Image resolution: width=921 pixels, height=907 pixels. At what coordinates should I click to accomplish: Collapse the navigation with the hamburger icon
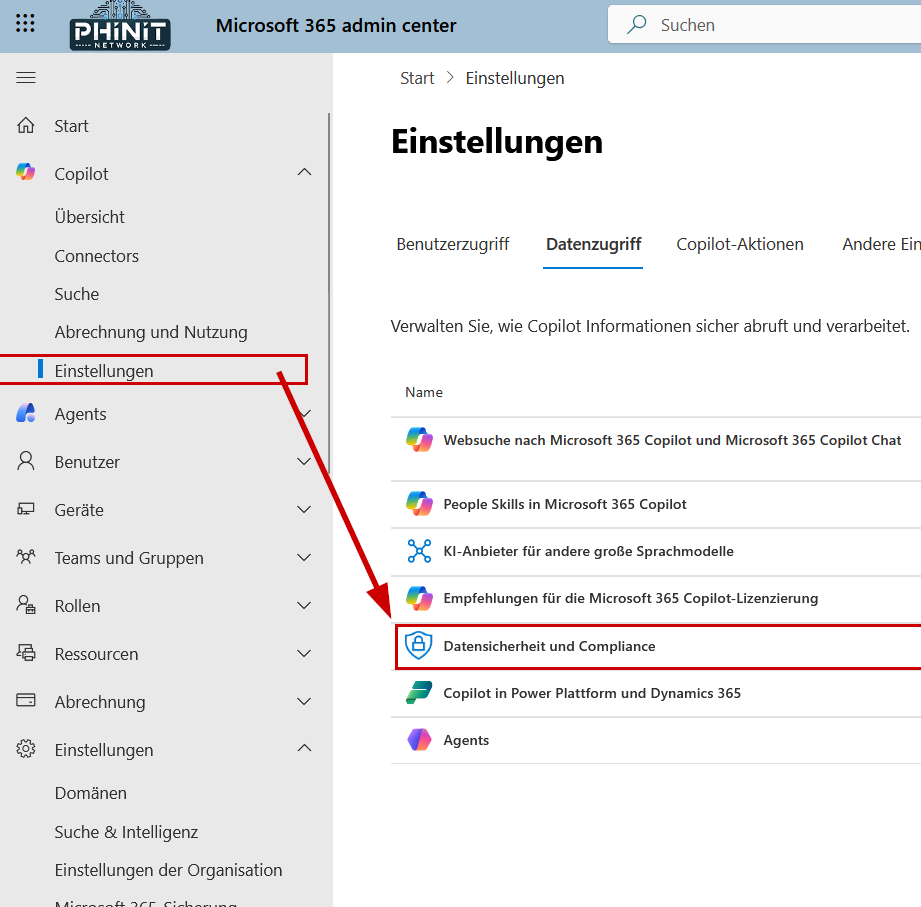[25, 76]
